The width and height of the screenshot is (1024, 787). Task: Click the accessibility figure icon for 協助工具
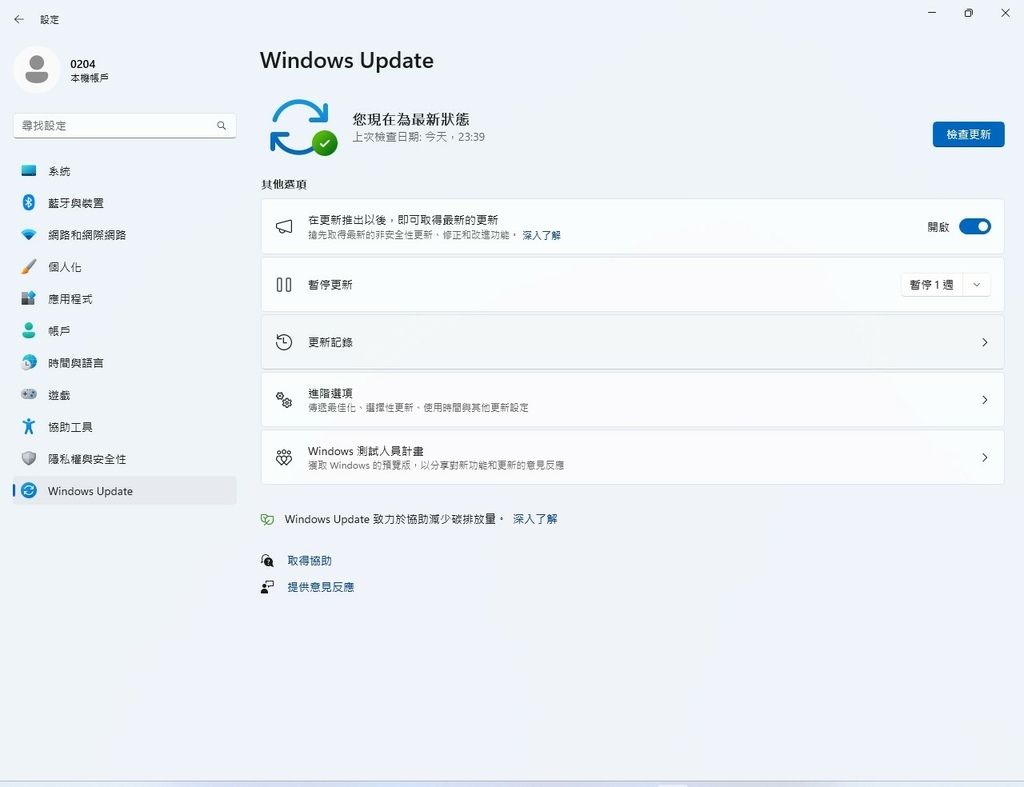click(29, 426)
